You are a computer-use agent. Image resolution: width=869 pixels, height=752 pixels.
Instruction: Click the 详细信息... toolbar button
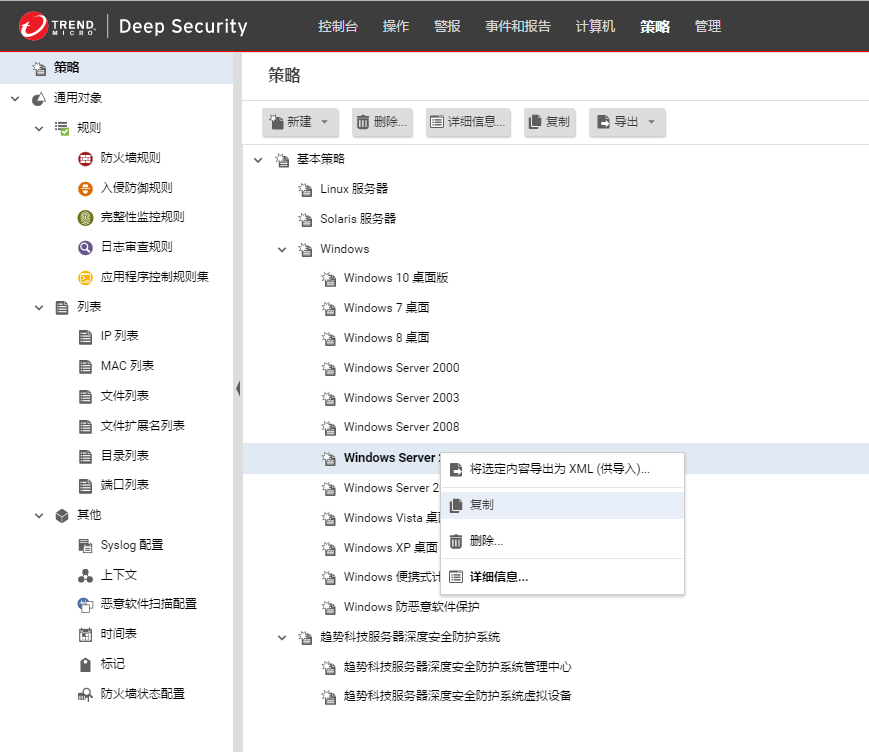tap(468, 122)
